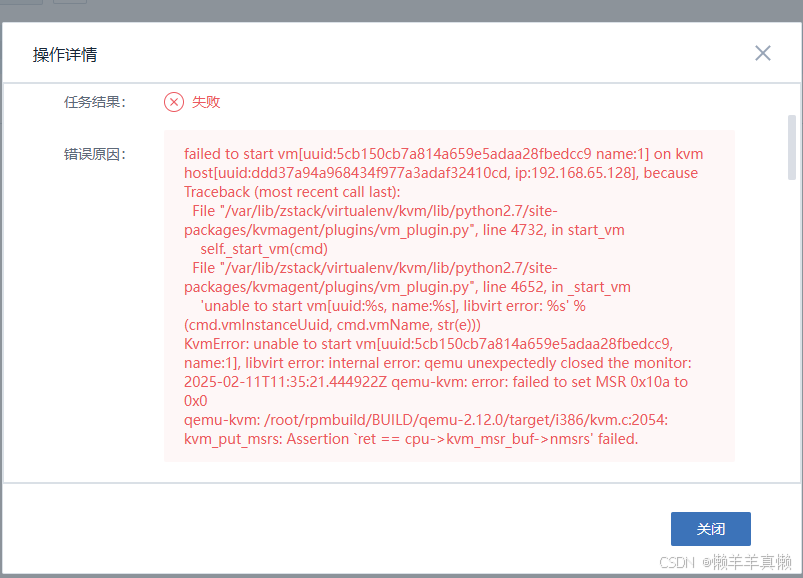This screenshot has width=803, height=578.
Task: Click the line starting 'failed to start vm[uuid:5cb150cb'
Action: pos(443,154)
